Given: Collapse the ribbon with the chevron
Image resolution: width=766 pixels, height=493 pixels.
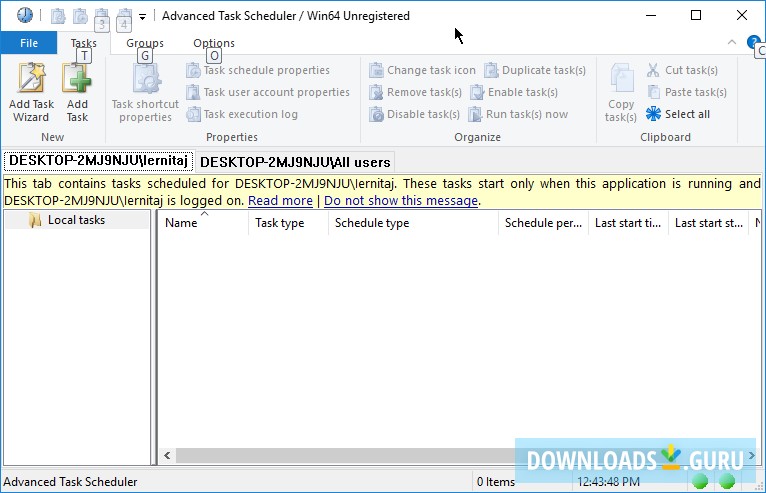Looking at the screenshot, I should click(x=731, y=42).
